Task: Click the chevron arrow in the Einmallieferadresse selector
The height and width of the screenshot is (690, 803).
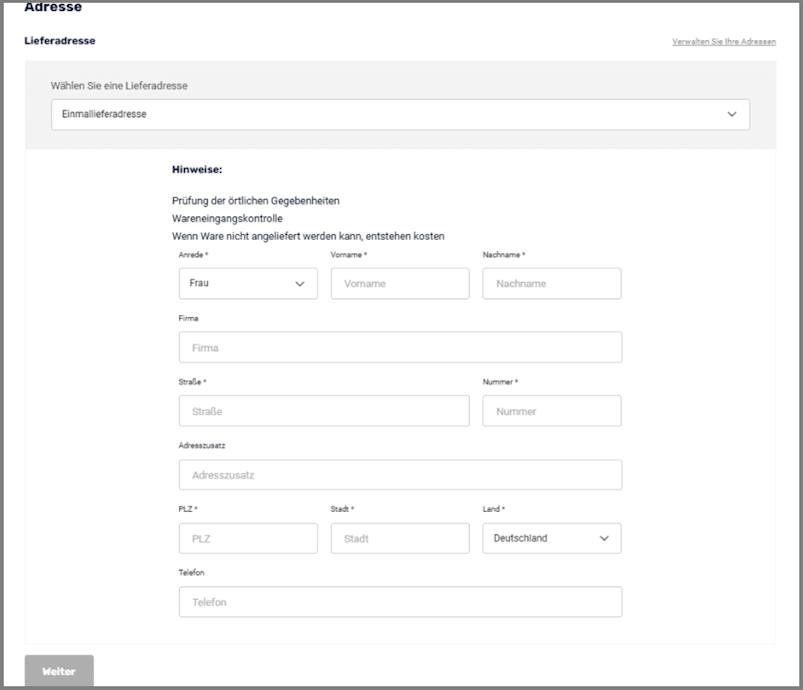Action: tap(731, 115)
